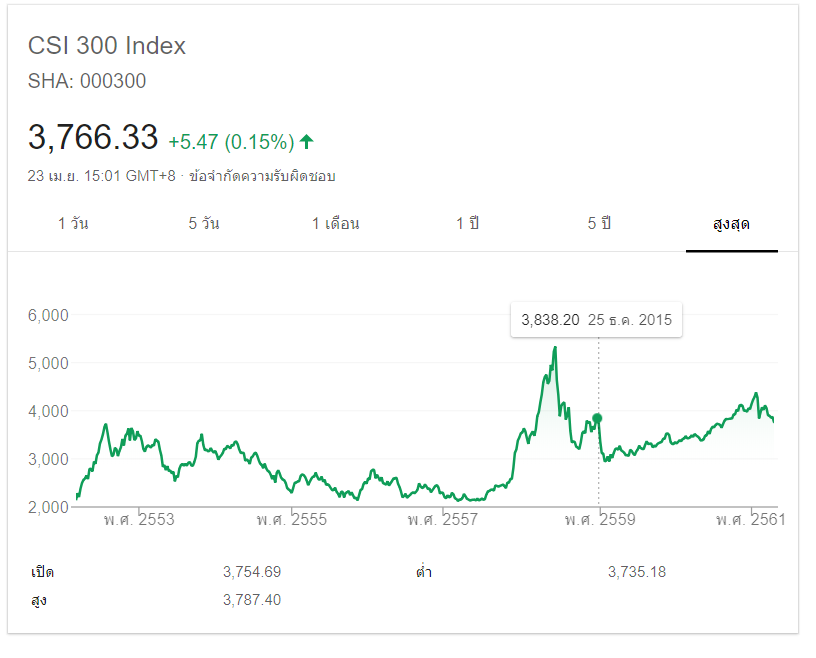Screen dimensions: 816x658
Task: Click the chart peak above 5,000
Action: [555, 348]
